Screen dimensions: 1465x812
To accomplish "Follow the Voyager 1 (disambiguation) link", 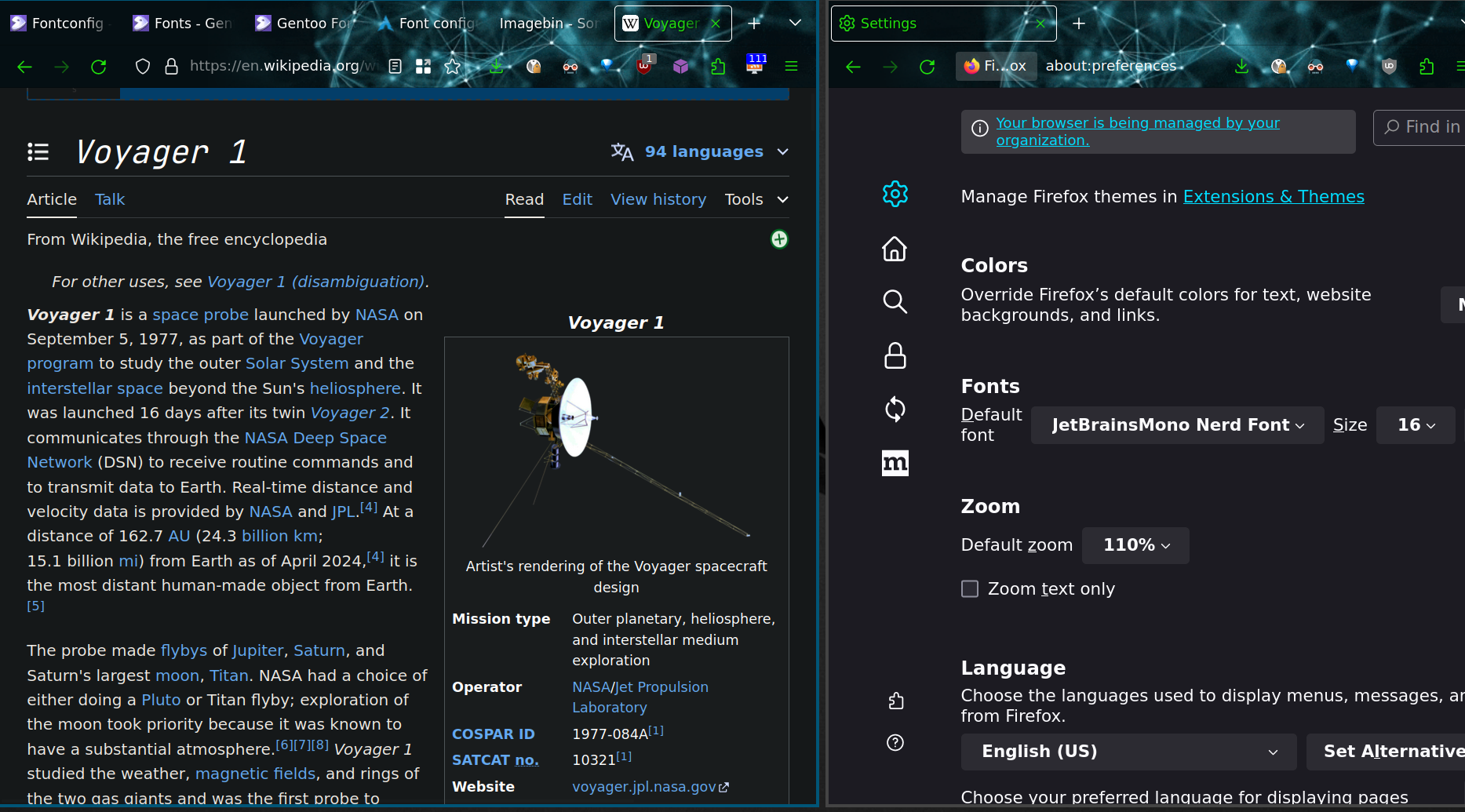I will 315,282.
